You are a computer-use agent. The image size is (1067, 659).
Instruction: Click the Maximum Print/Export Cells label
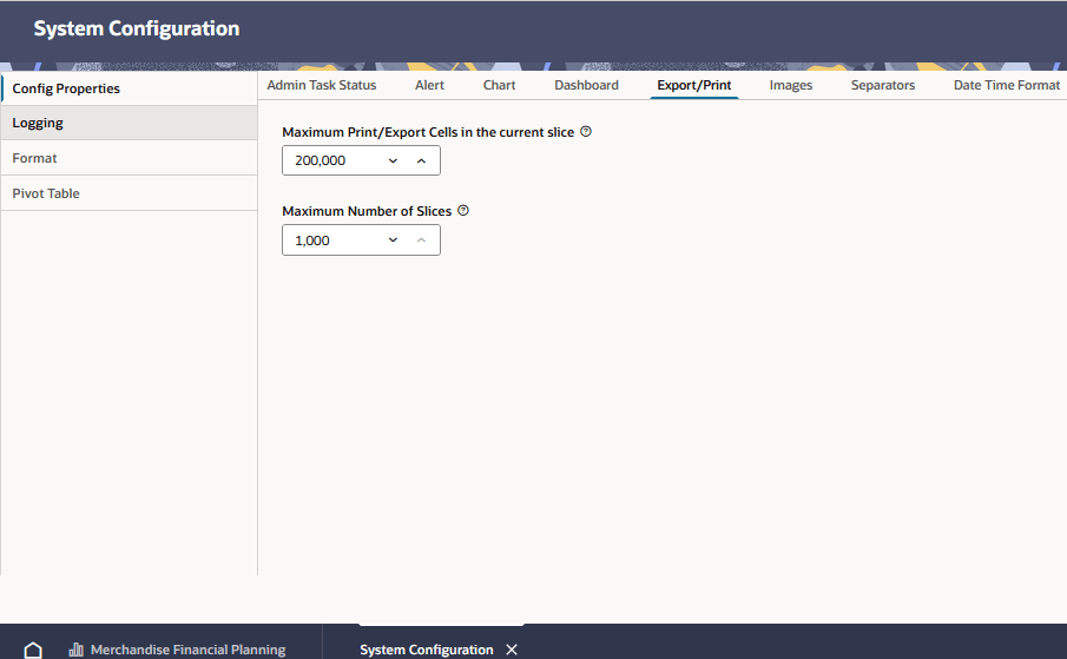[428, 132]
